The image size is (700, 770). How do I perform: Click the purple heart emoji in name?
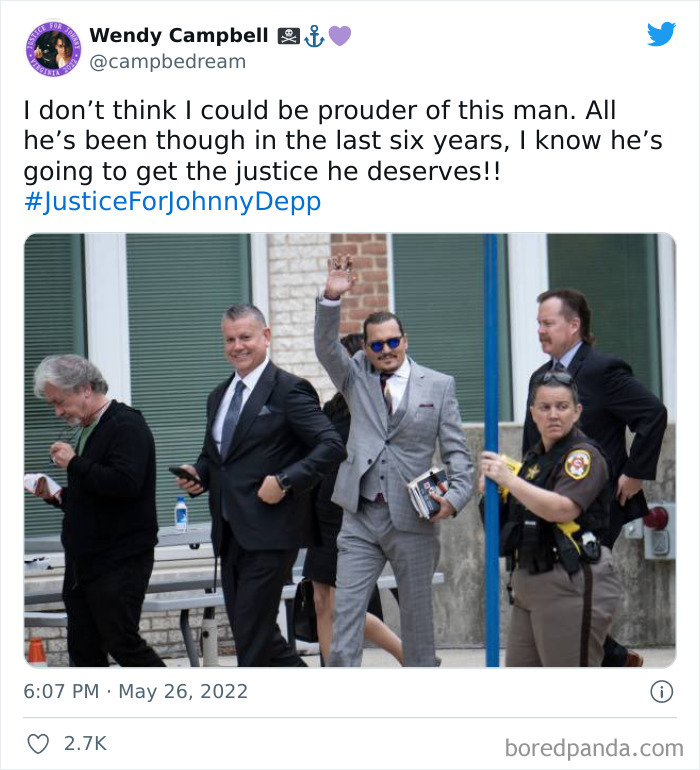pos(339,36)
